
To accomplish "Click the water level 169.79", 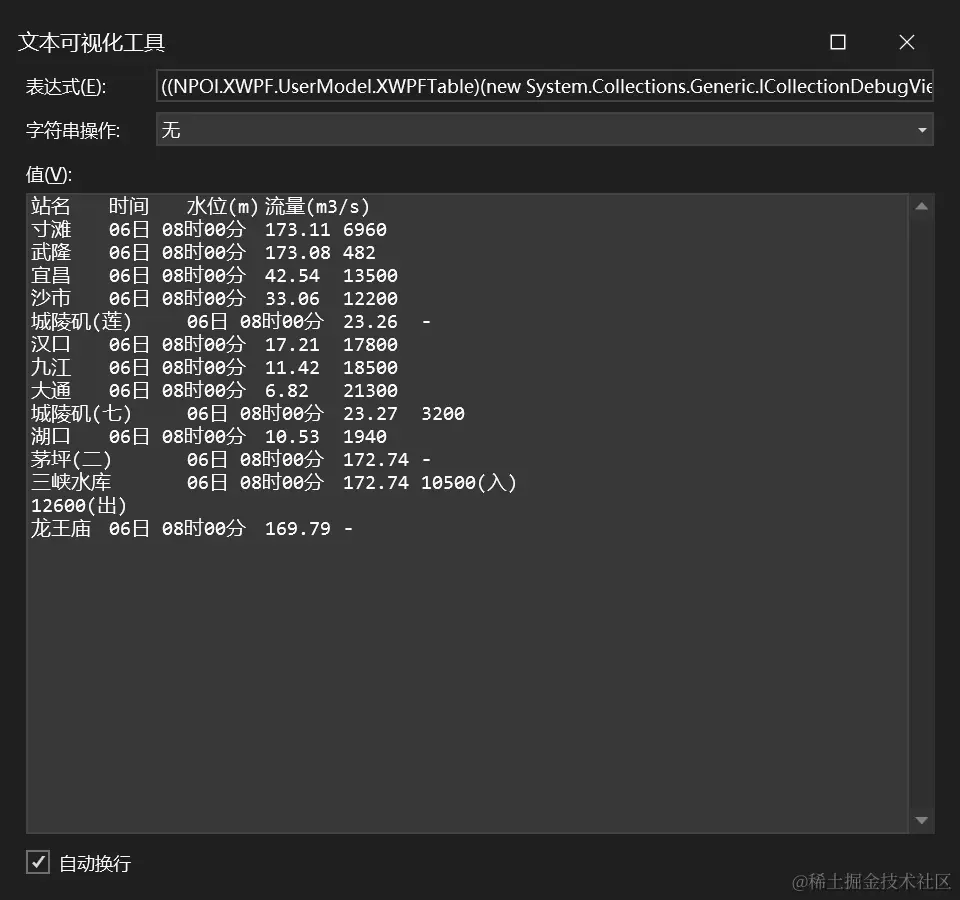I will point(298,528).
